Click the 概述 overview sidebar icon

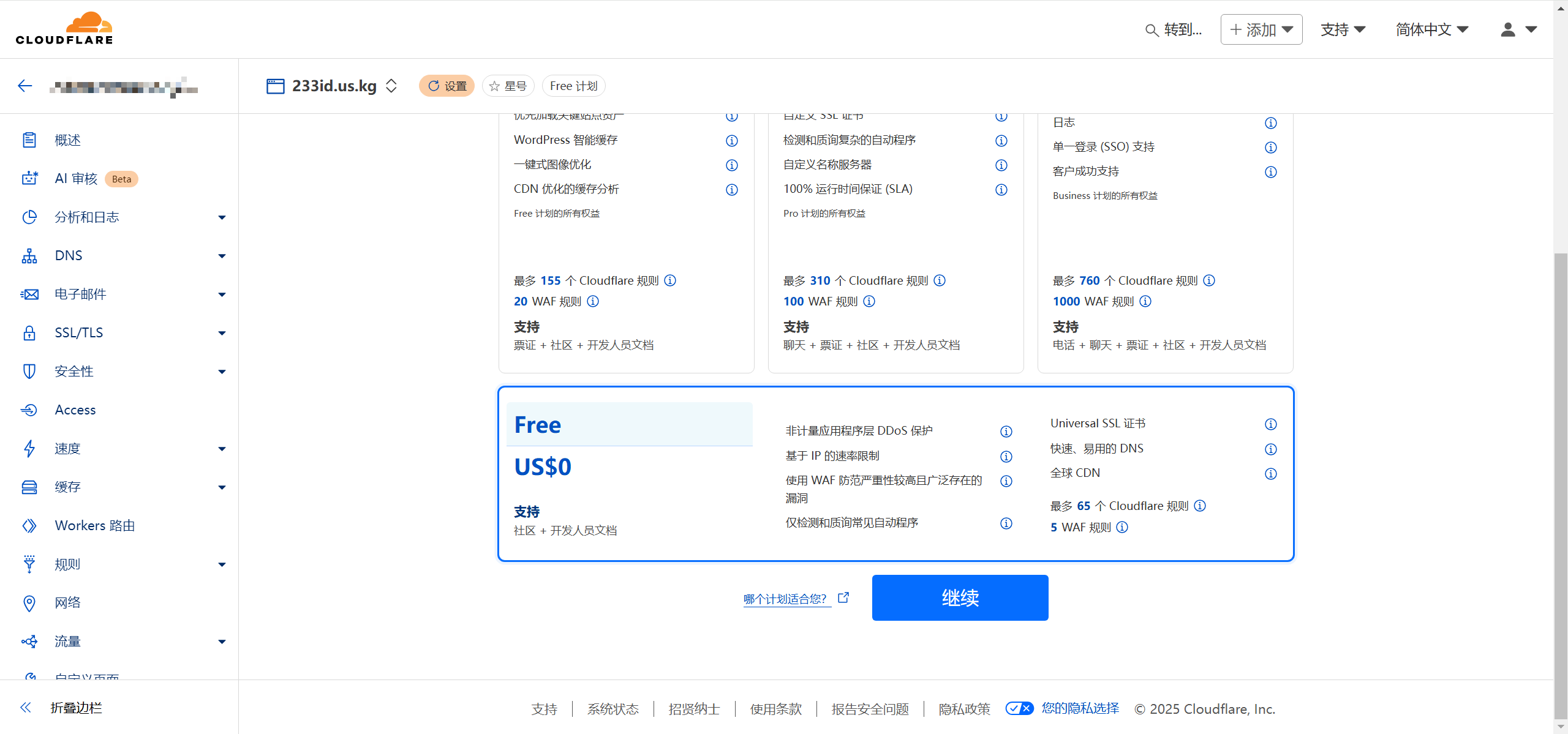(x=29, y=140)
